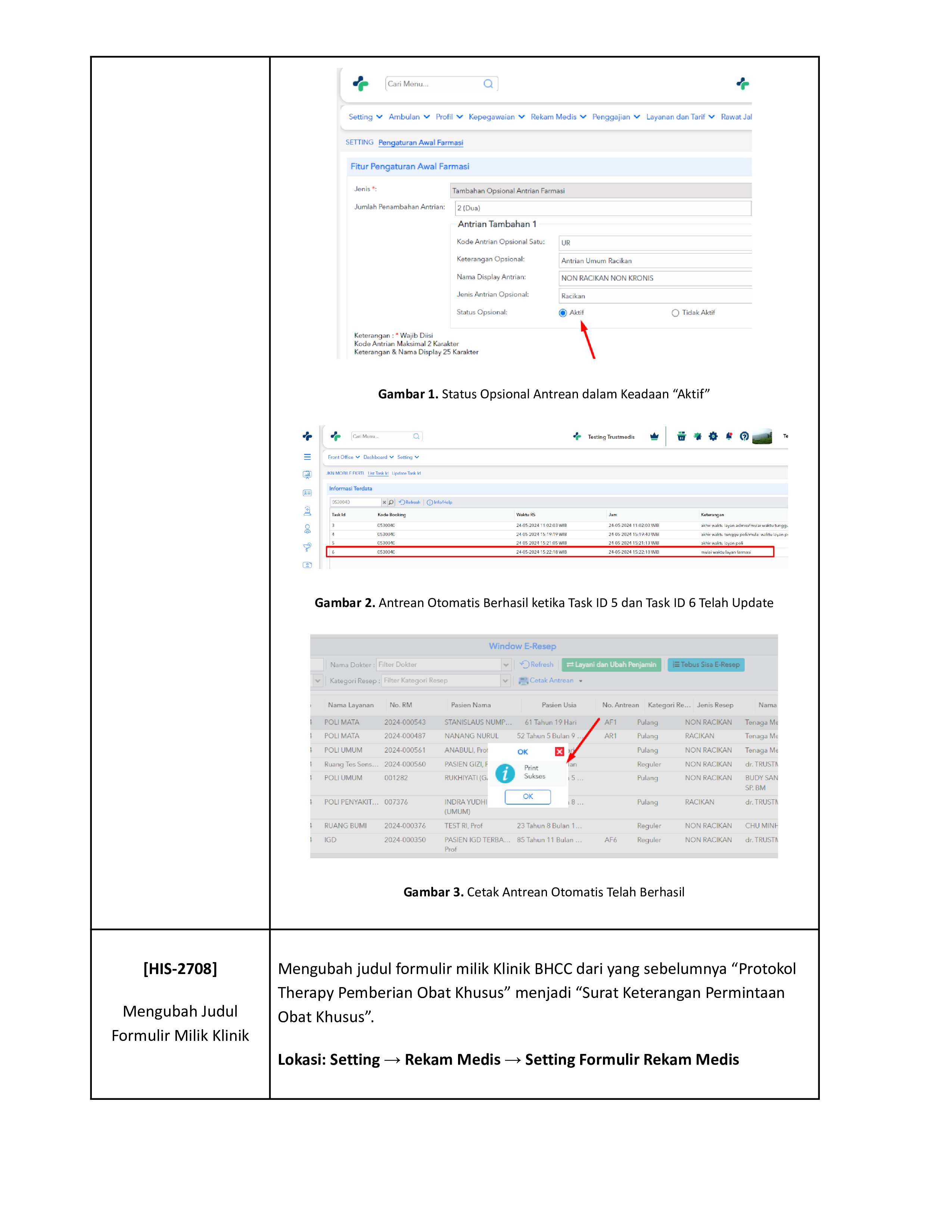Click the Kode Booking column header

coord(391,514)
